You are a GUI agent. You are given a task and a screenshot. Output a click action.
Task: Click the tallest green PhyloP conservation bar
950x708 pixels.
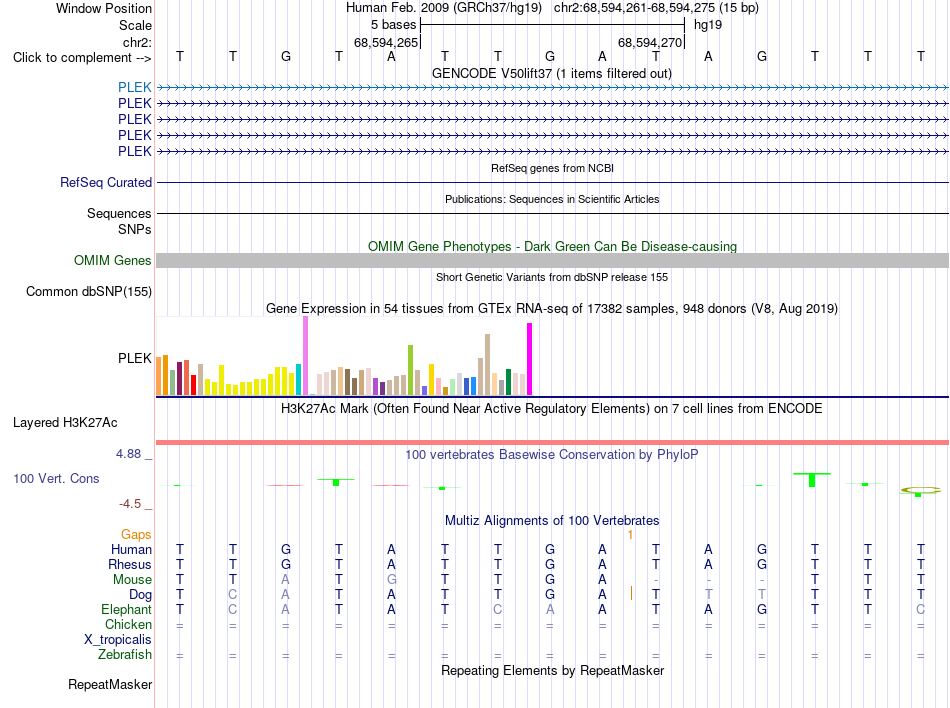tap(812, 480)
